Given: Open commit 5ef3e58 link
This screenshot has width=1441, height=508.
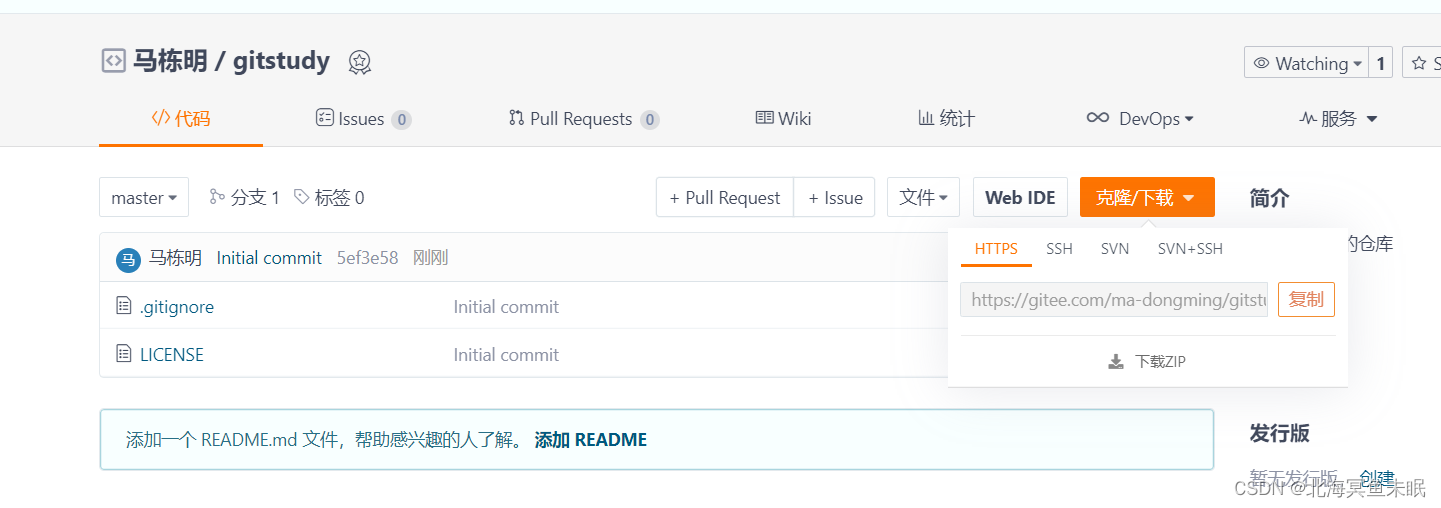Looking at the screenshot, I should [x=367, y=258].
